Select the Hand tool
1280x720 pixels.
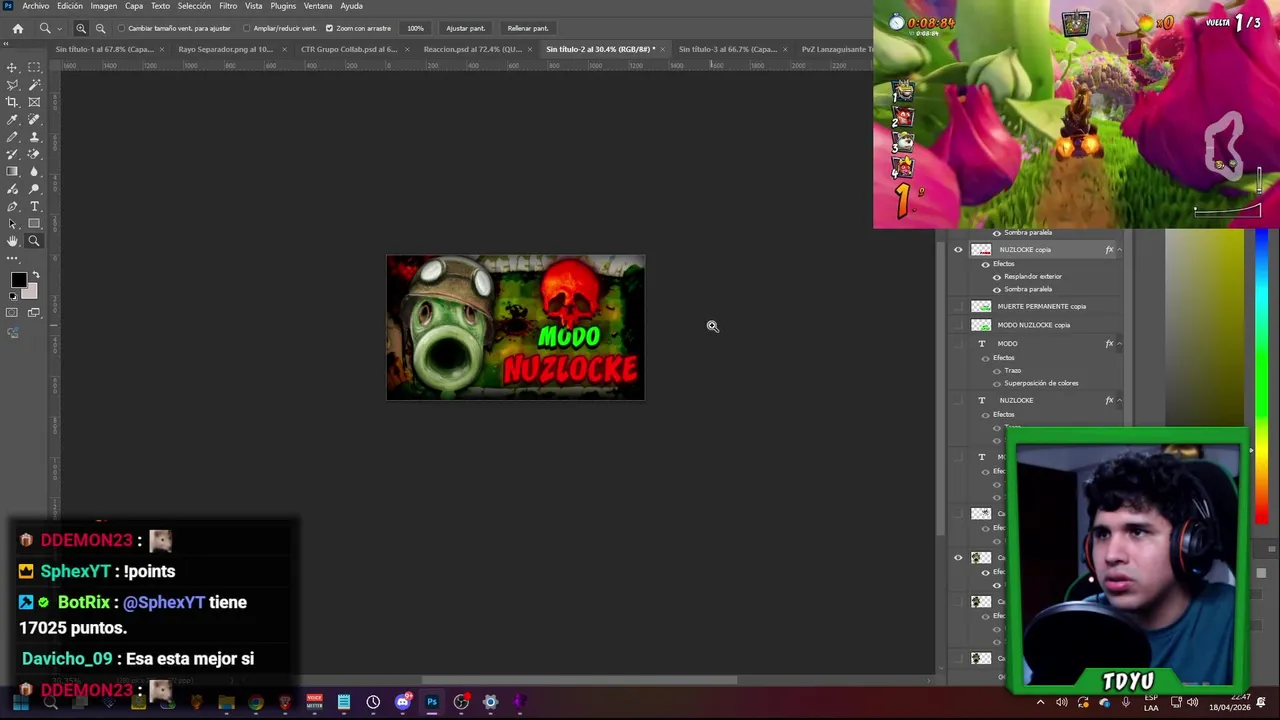(12, 241)
